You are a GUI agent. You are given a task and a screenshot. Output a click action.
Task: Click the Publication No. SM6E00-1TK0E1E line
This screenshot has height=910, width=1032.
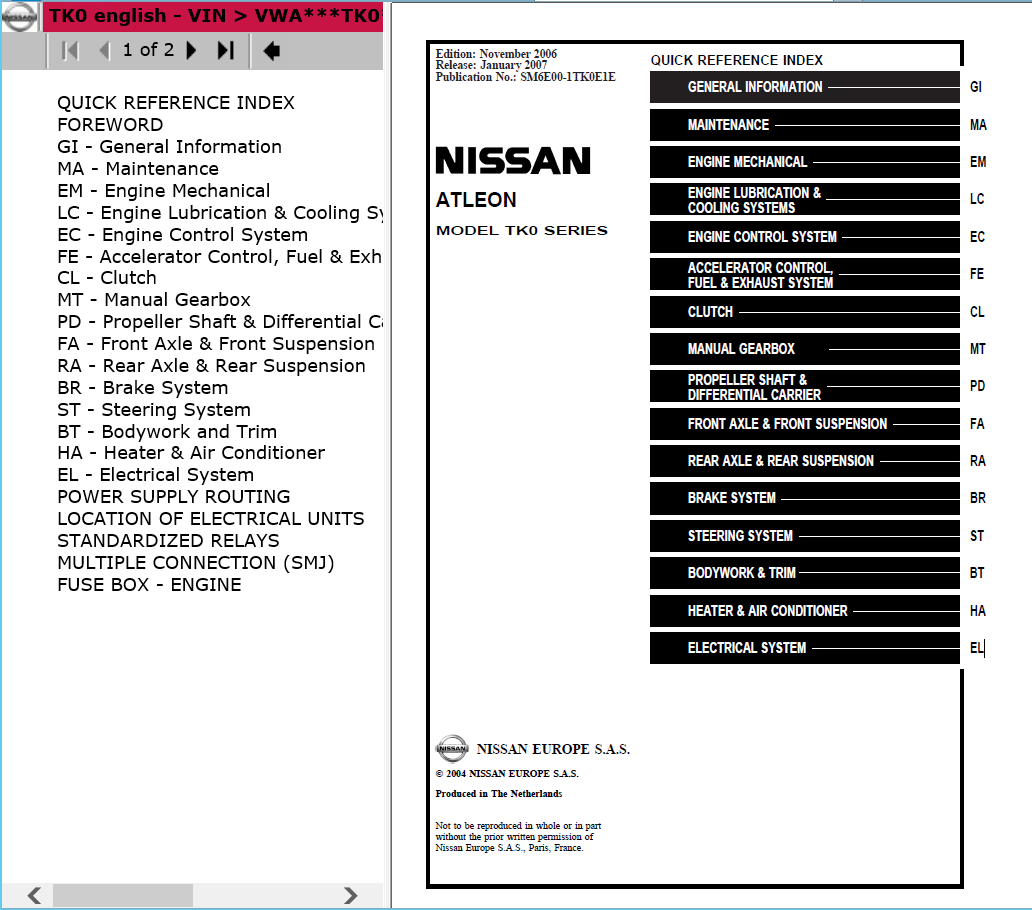(525, 77)
